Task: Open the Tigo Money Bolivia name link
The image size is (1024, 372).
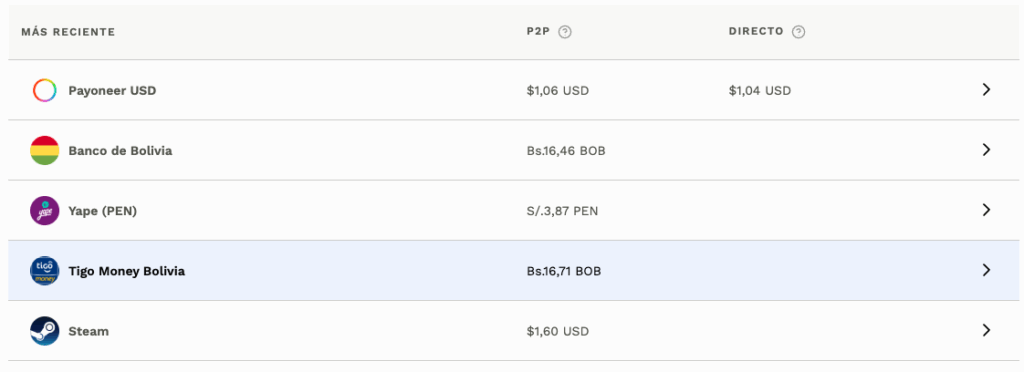Action: (127, 271)
